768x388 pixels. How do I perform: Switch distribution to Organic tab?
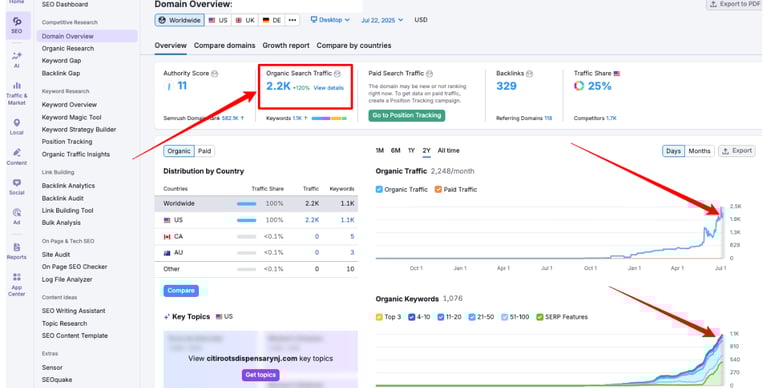[x=179, y=151]
